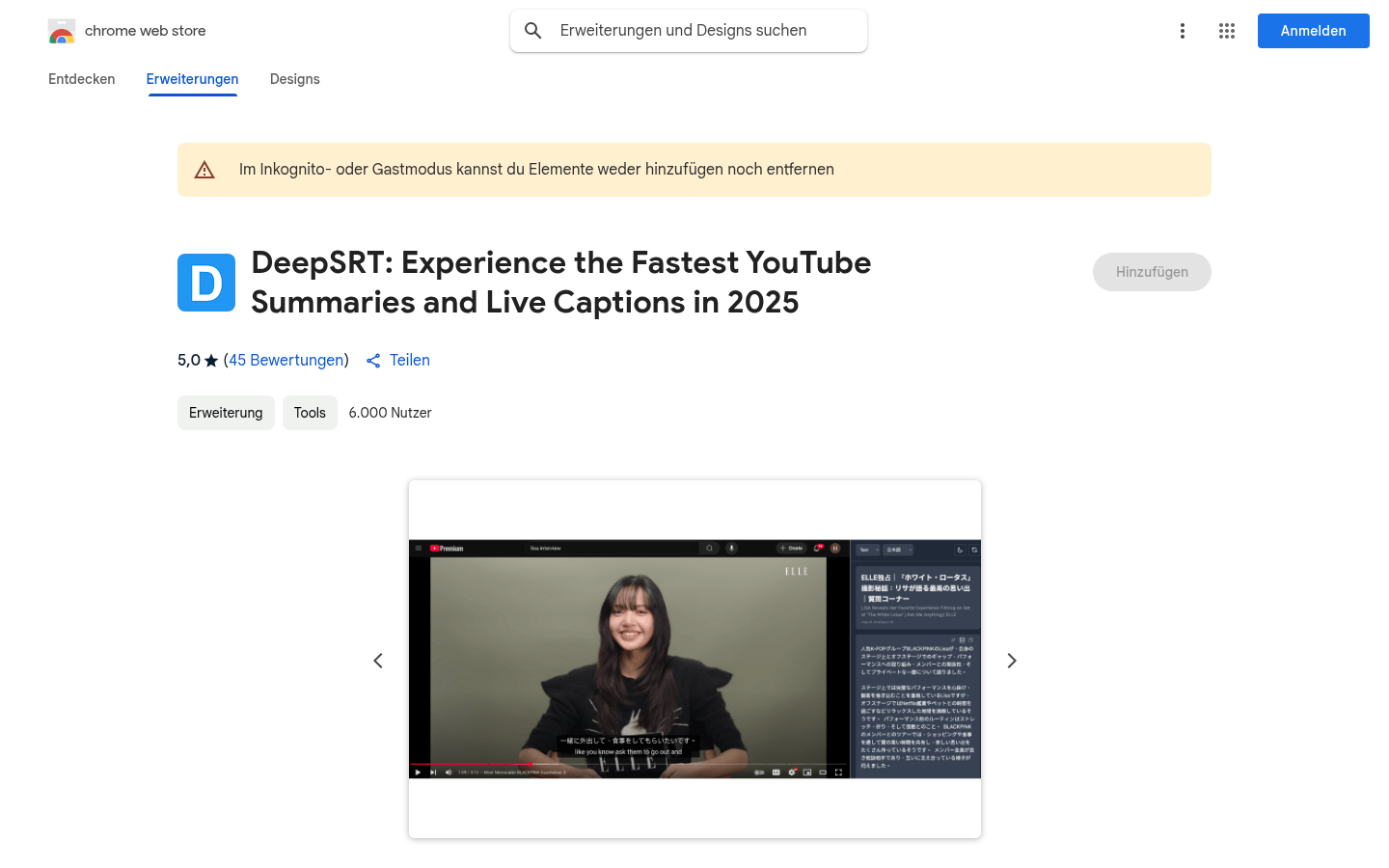The image size is (1389, 868).
Task: Click the chrome web store title text
Action: (x=146, y=31)
